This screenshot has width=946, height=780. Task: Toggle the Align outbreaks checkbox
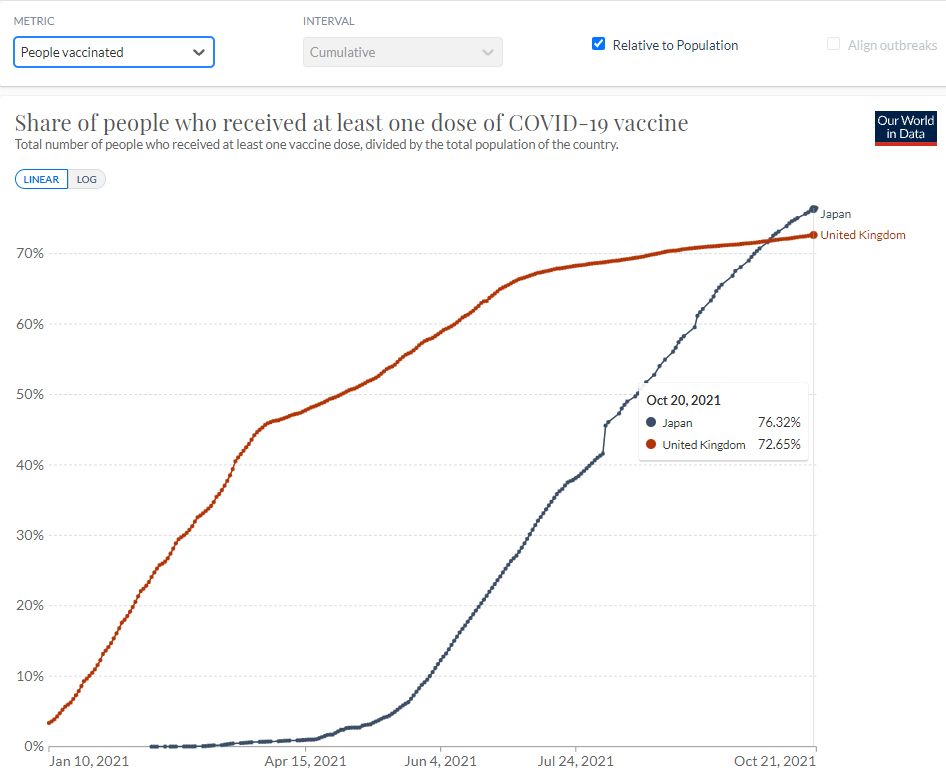click(x=833, y=44)
